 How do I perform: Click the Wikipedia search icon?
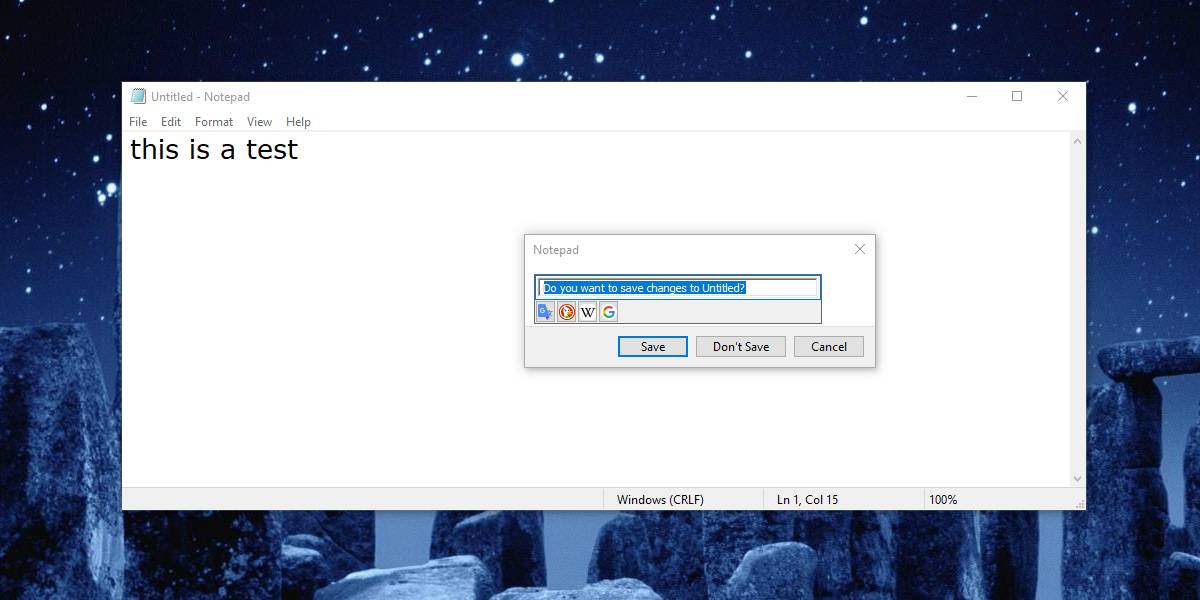point(587,312)
